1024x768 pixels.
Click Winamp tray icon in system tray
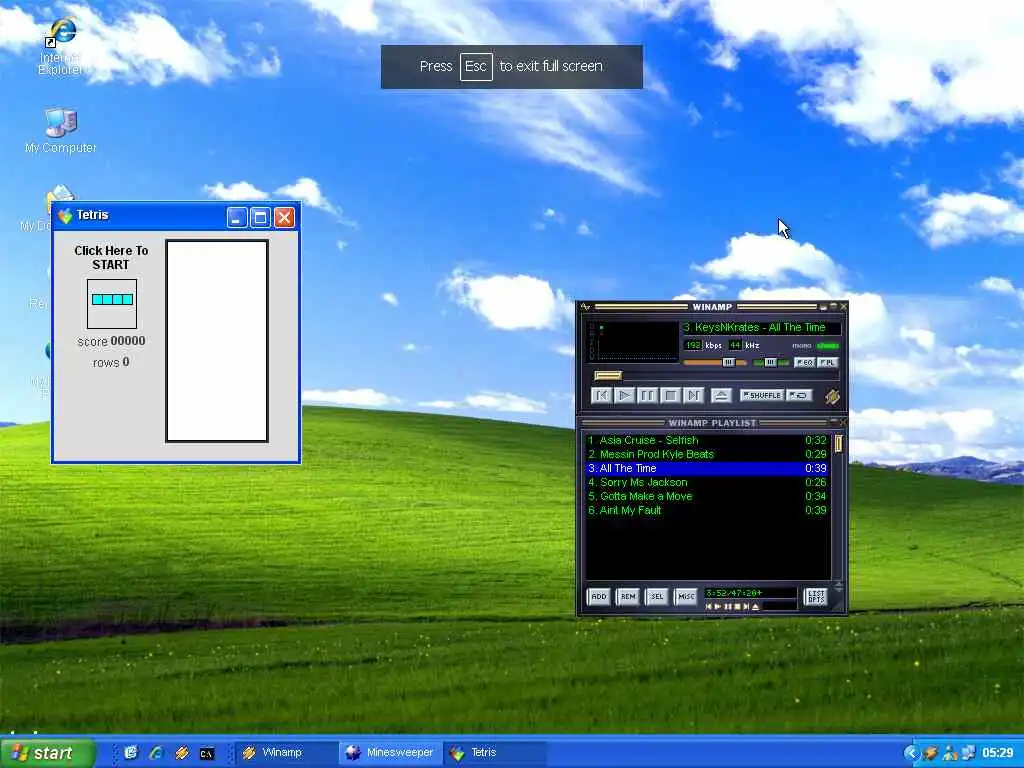pyautogui.click(x=931, y=753)
